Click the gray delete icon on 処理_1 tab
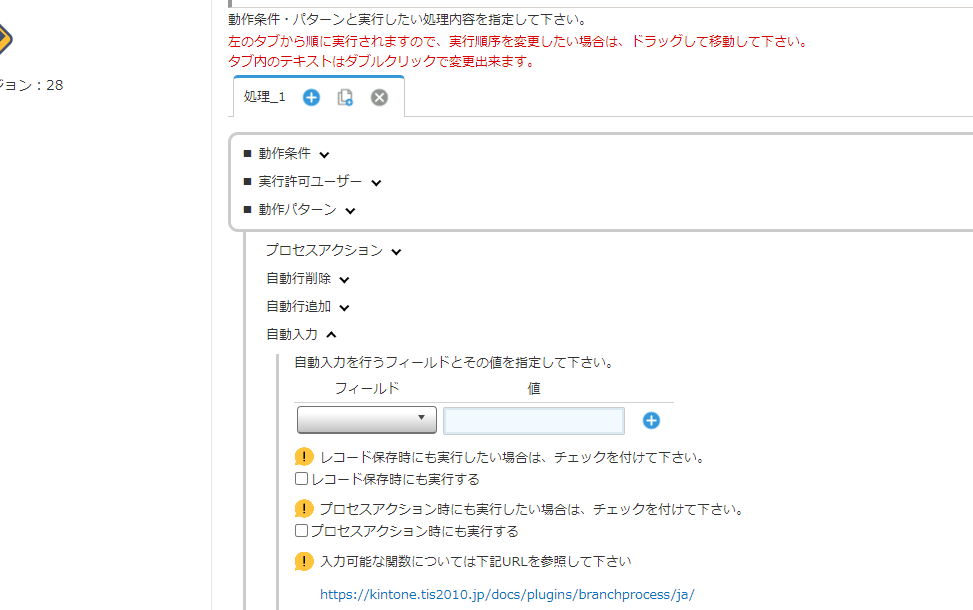Image resolution: width=973 pixels, height=610 pixels. [x=379, y=97]
